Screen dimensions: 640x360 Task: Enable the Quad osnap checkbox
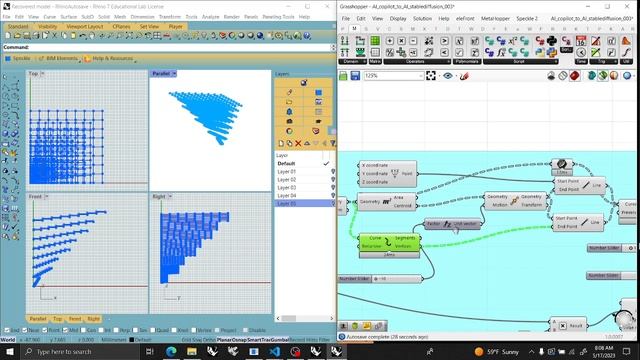[152, 330]
